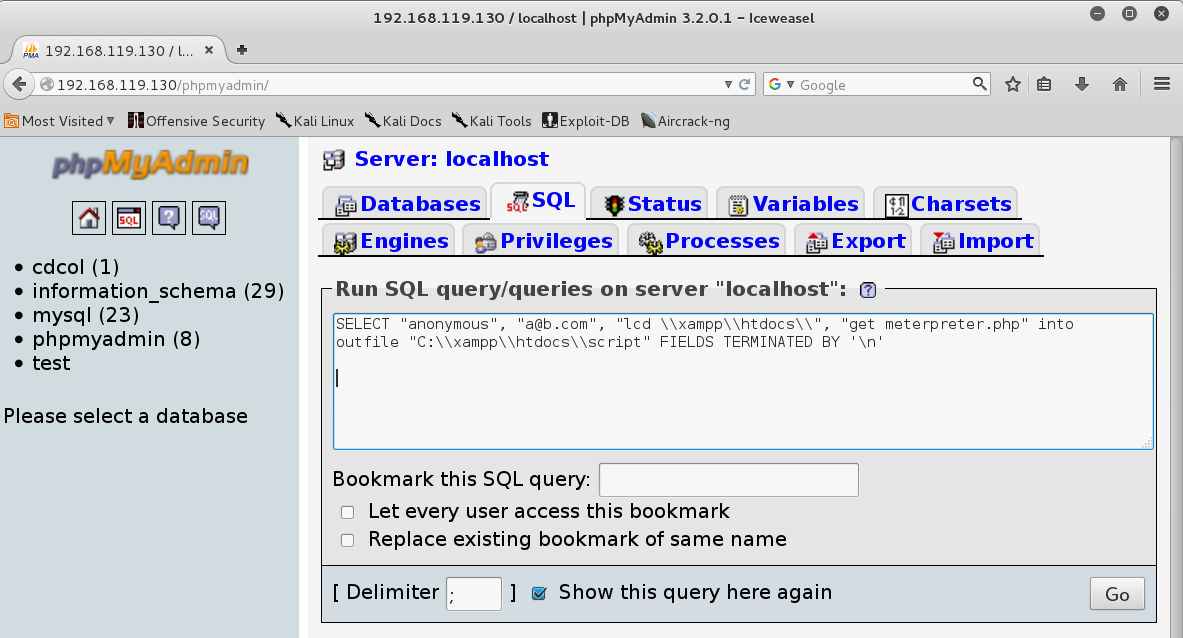Click the site identity globe icon
This screenshot has width=1183, height=638.
47,84
